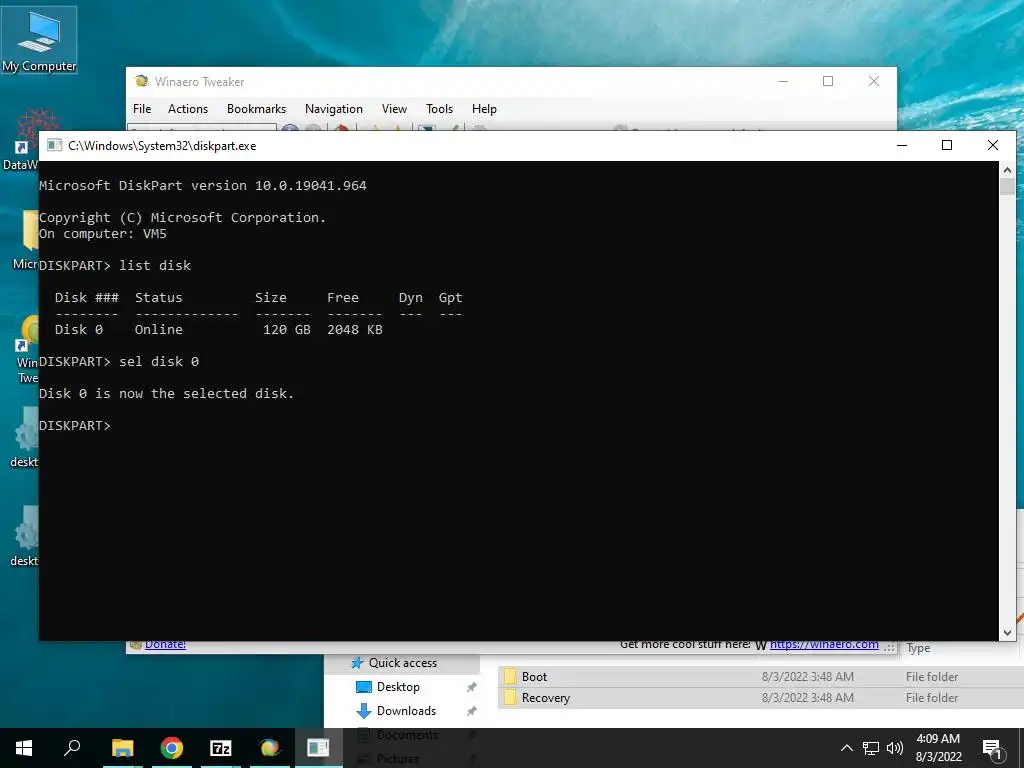Viewport: 1024px width, 768px height.
Task: Open Tools menu in Winaero Tweaker
Action: pos(440,109)
